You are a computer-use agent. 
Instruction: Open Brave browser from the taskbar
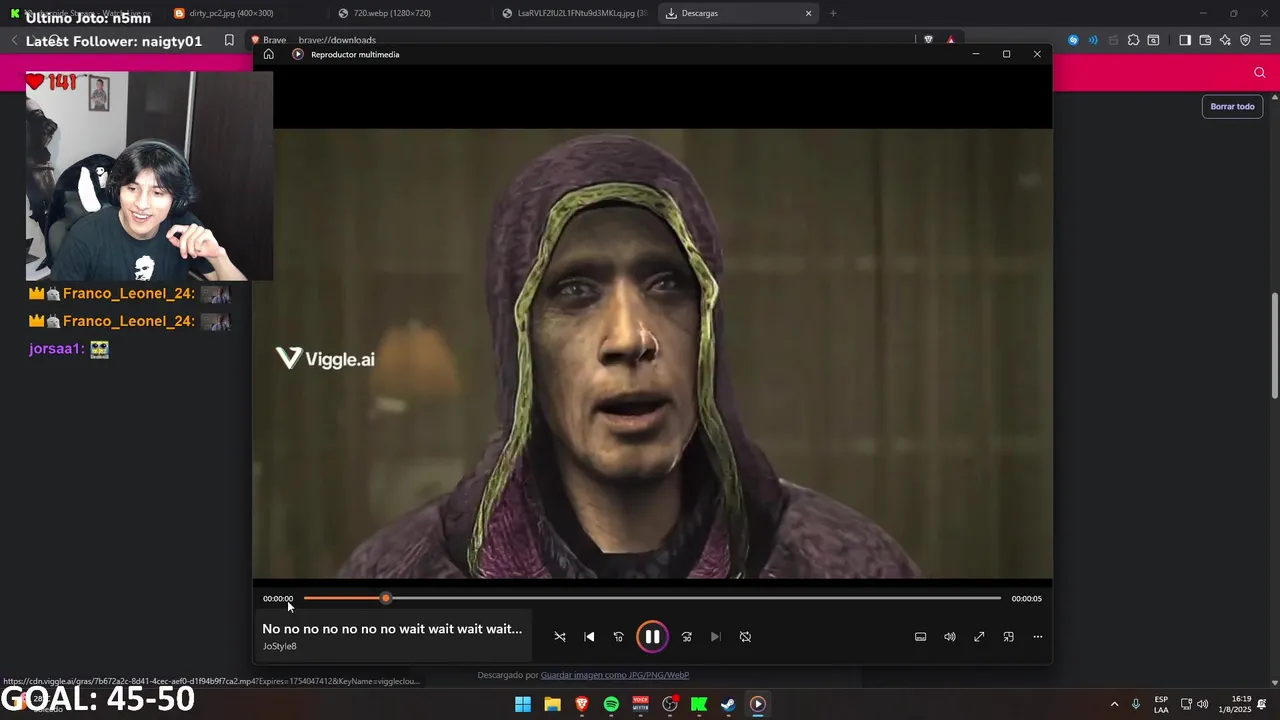coord(582,704)
